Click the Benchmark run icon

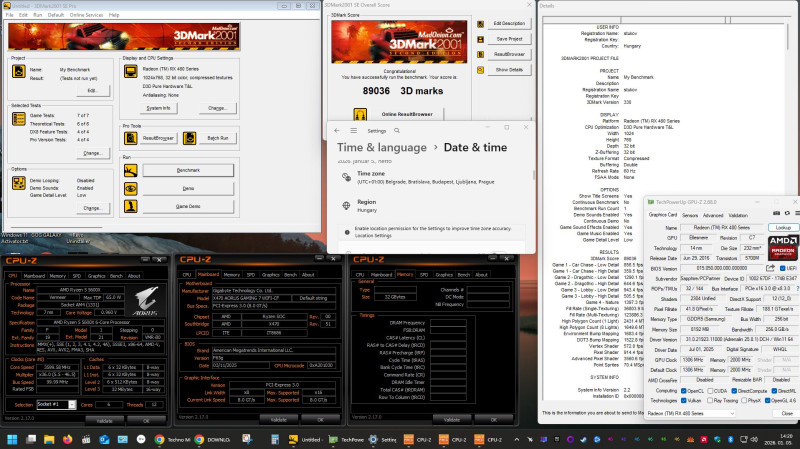131,170
